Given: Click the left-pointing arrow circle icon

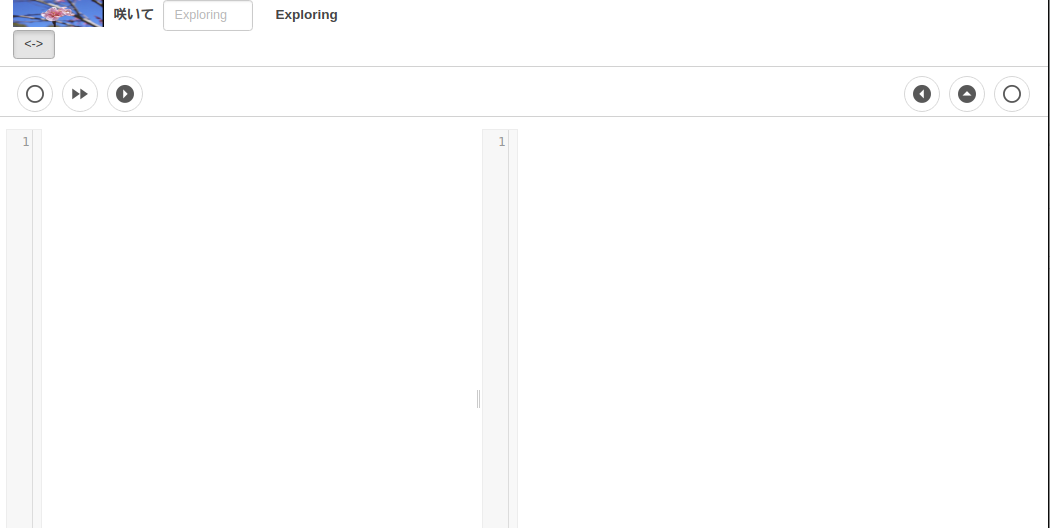Looking at the screenshot, I should [x=921, y=94].
